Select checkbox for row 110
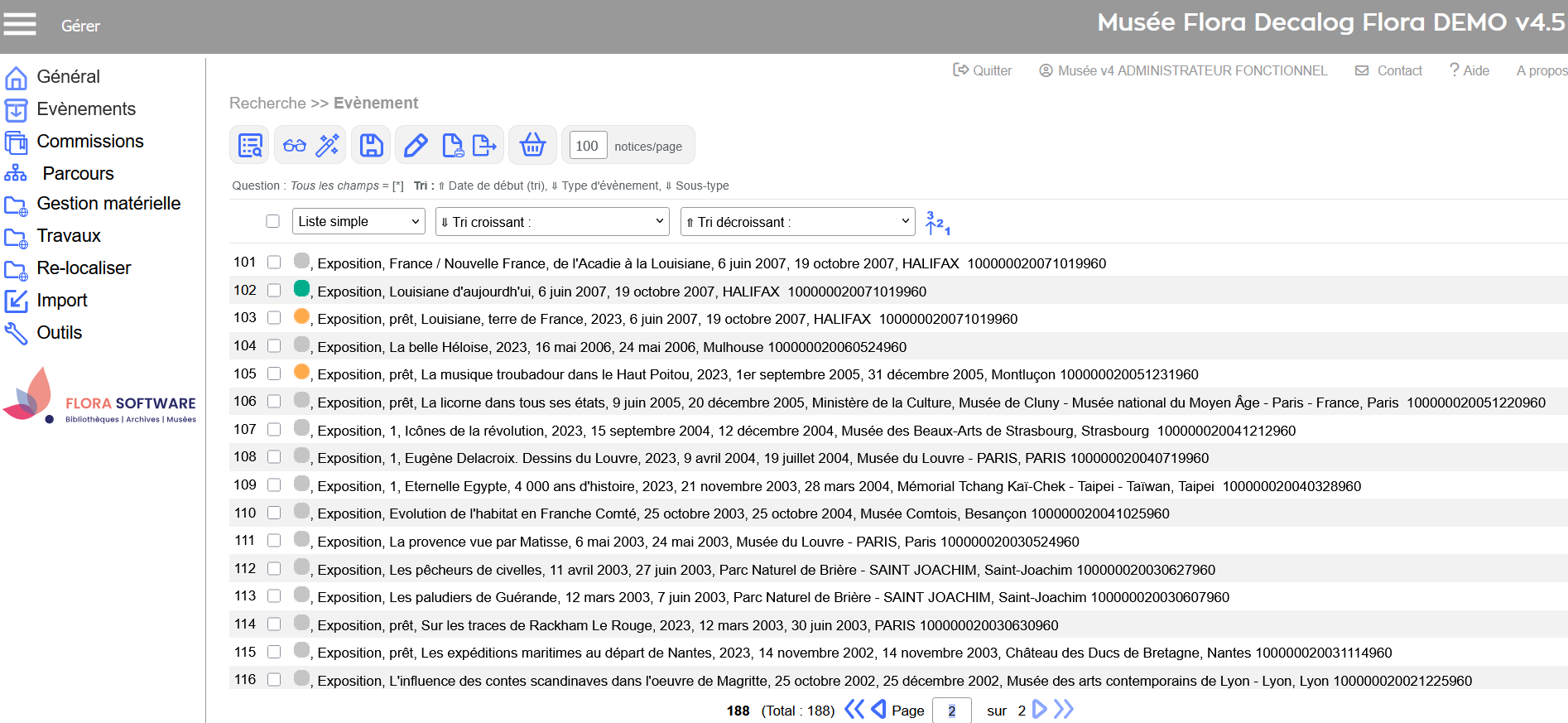1568x723 pixels. pyautogui.click(x=274, y=513)
